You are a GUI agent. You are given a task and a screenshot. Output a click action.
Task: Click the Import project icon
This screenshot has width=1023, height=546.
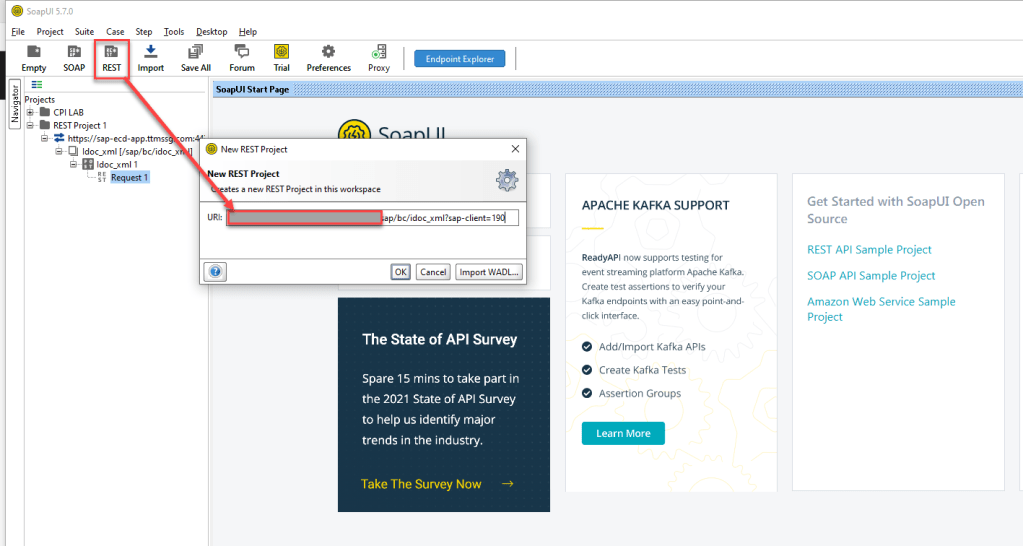coord(151,58)
